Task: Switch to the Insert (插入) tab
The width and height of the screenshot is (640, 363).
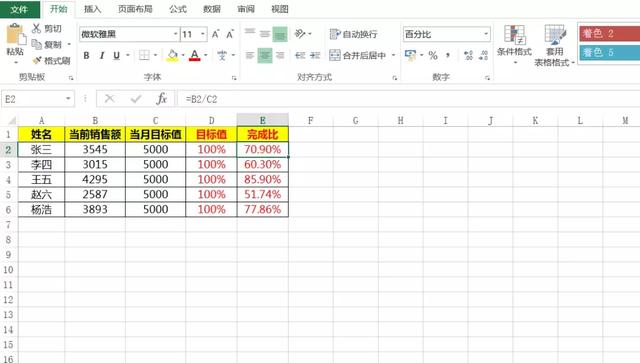Action: (x=93, y=9)
